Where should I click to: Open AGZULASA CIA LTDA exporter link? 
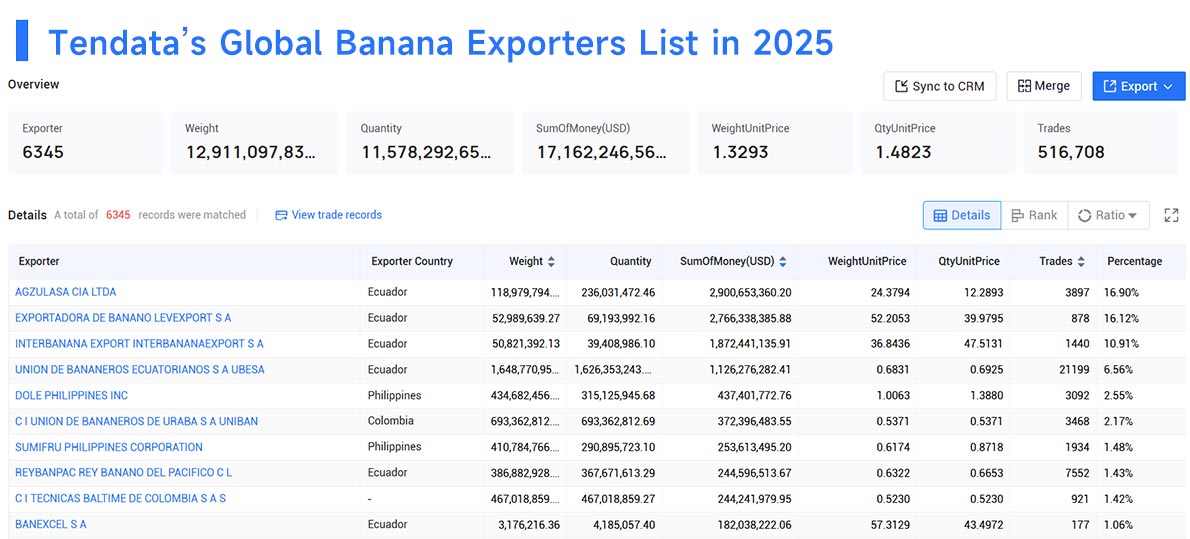(x=65, y=292)
